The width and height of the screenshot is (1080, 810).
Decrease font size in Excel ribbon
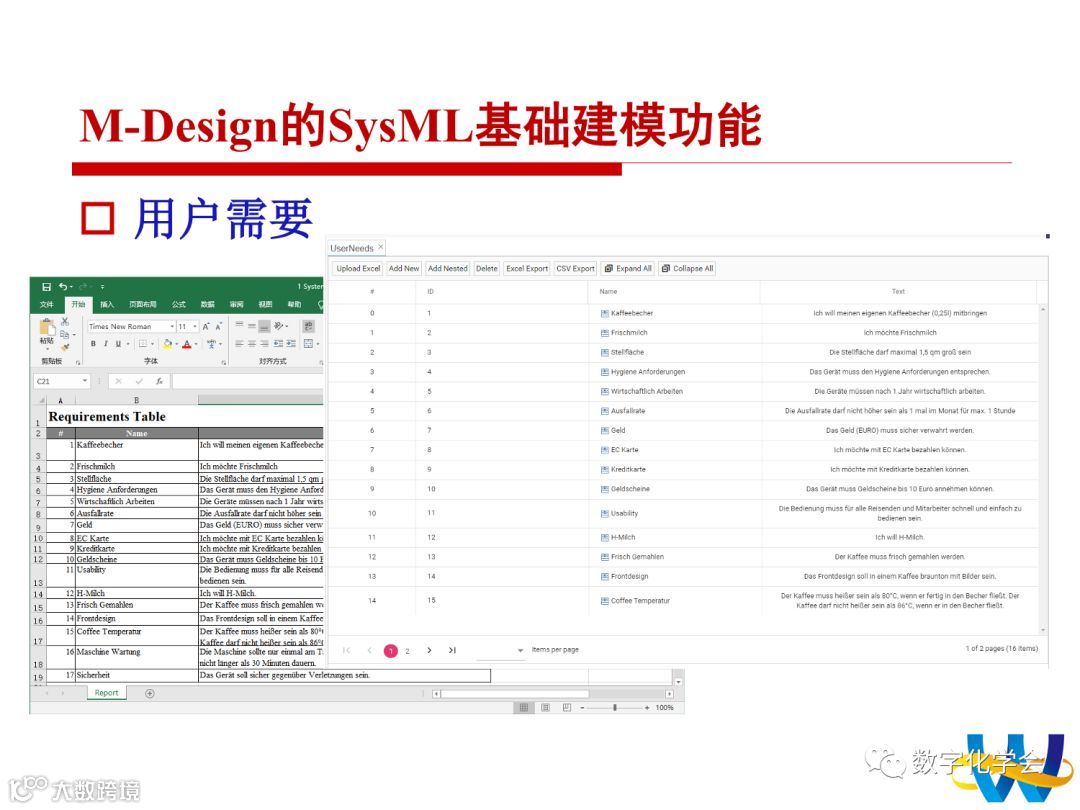tap(218, 326)
